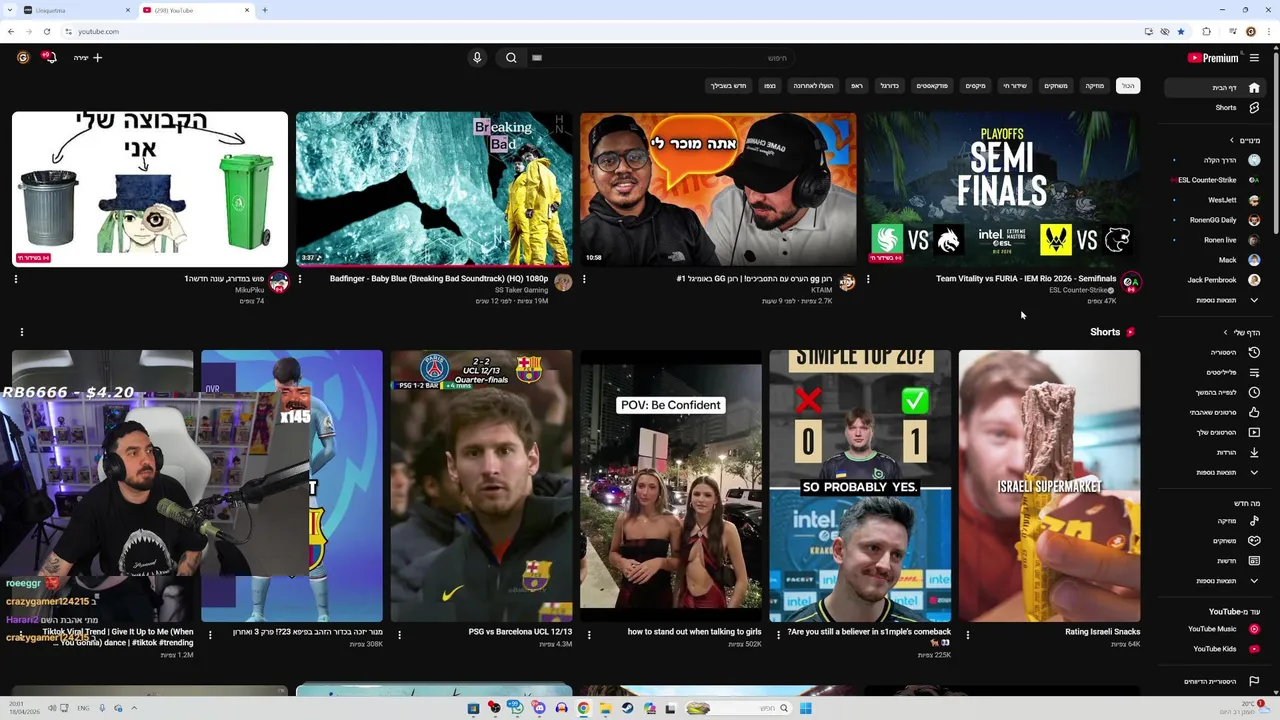Open SS Taker Gaming channel name
Image resolution: width=1280 pixels, height=720 pixels.
pyautogui.click(x=522, y=290)
